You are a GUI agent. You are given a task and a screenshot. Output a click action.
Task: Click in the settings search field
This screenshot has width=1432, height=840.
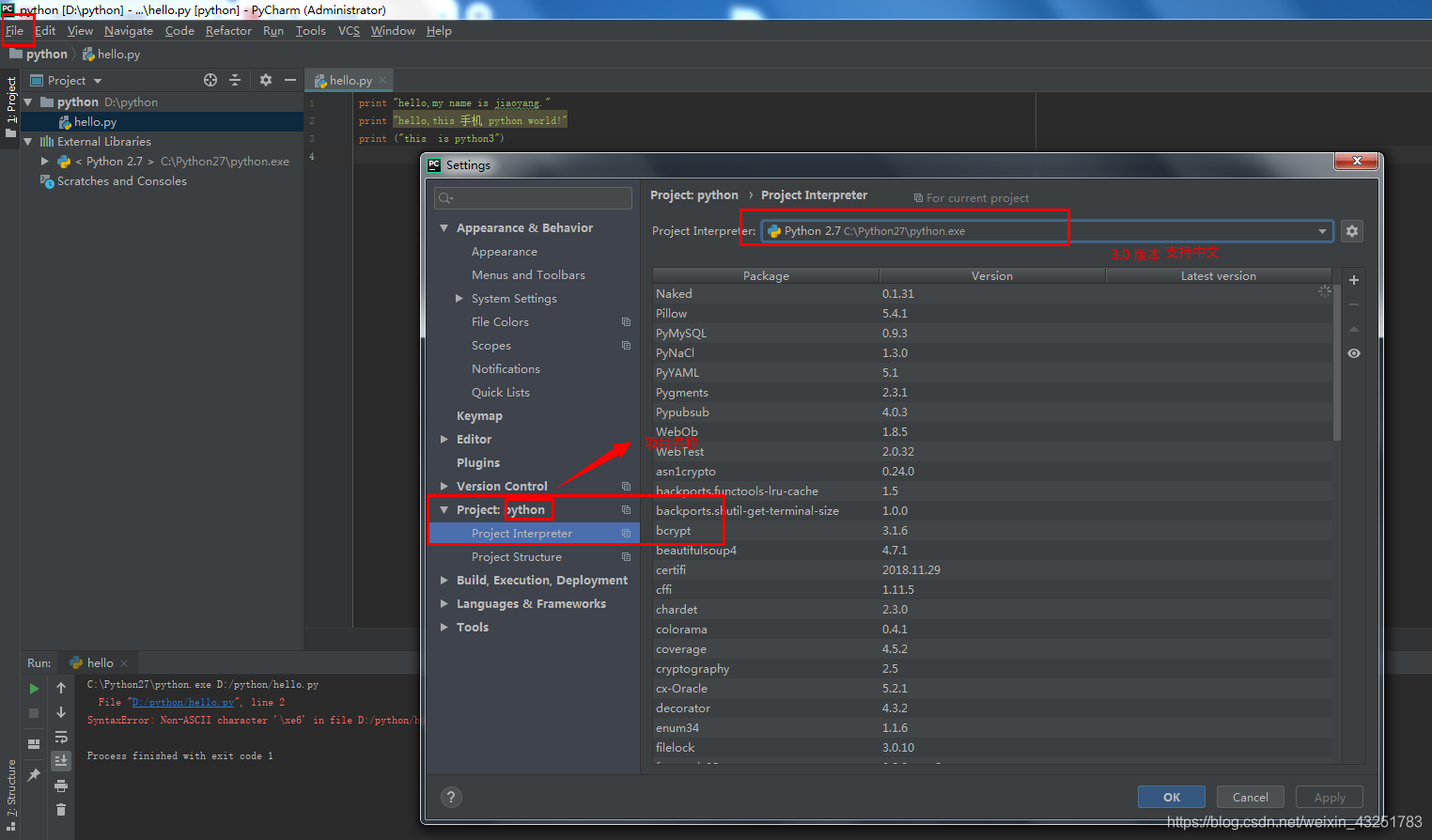tap(533, 198)
